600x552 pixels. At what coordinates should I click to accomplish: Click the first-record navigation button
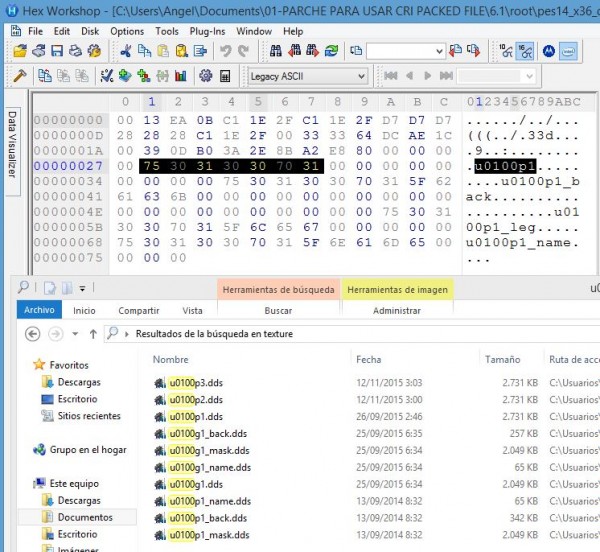click(391, 76)
